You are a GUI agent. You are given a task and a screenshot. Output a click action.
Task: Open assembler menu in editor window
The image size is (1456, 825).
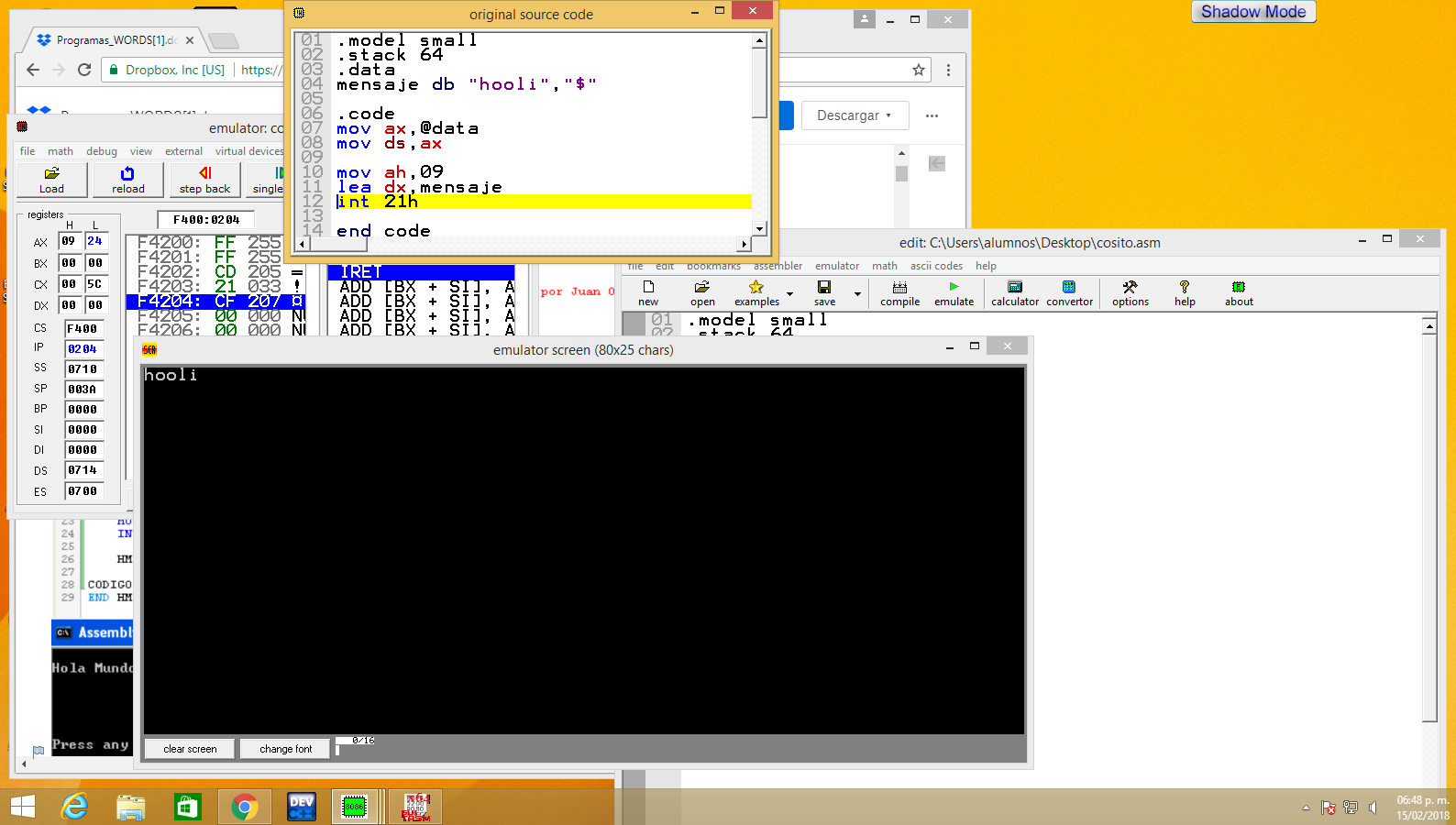pos(778,266)
